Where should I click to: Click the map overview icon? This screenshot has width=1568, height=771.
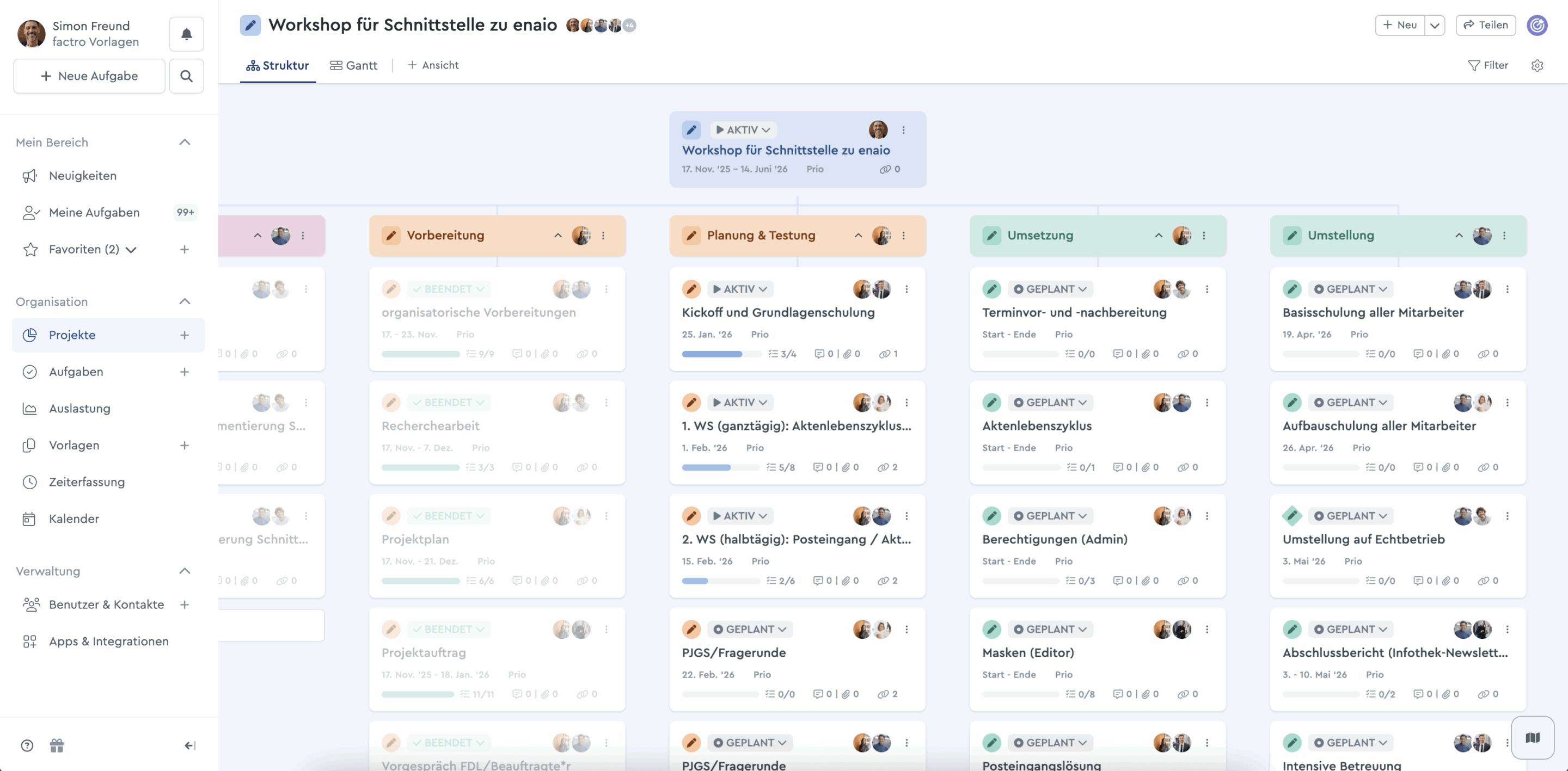(1532, 737)
